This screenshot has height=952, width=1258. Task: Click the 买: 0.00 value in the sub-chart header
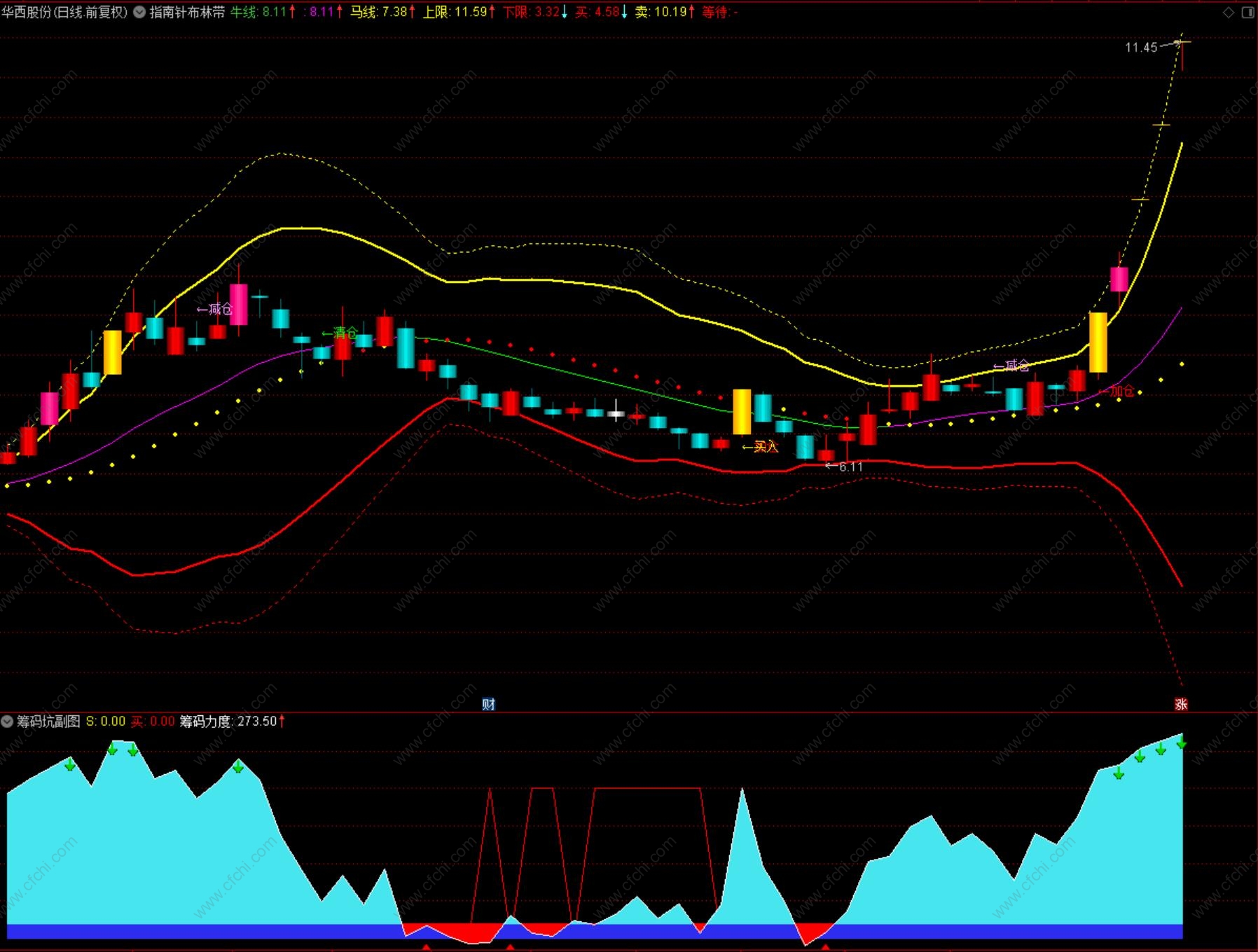(x=153, y=721)
